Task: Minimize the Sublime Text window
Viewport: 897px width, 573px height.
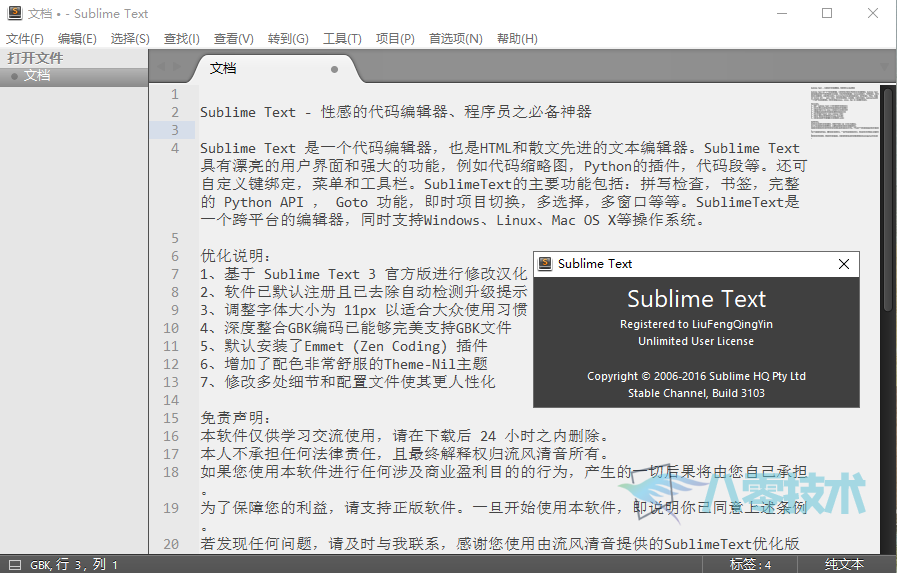Action: (x=782, y=13)
